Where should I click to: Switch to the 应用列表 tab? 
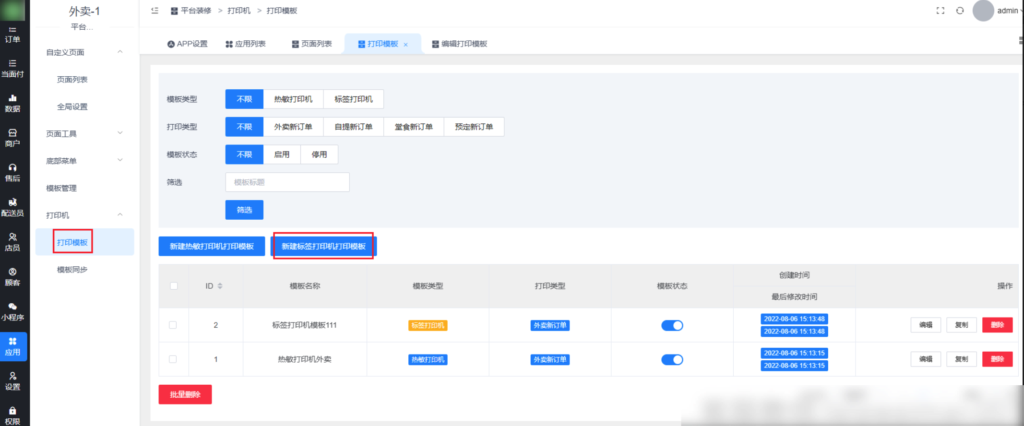246,44
